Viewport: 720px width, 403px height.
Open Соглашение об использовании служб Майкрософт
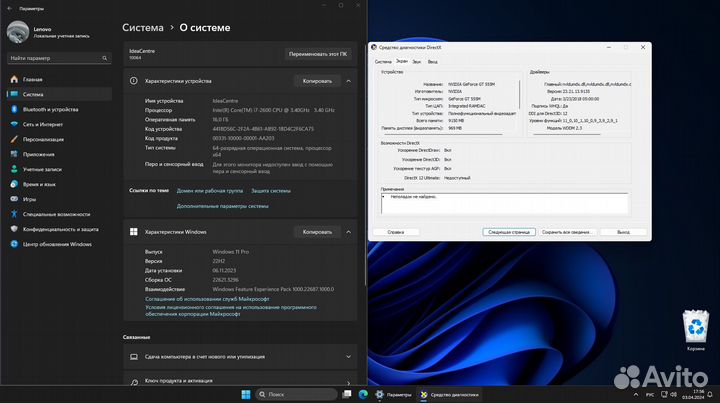tap(207, 299)
